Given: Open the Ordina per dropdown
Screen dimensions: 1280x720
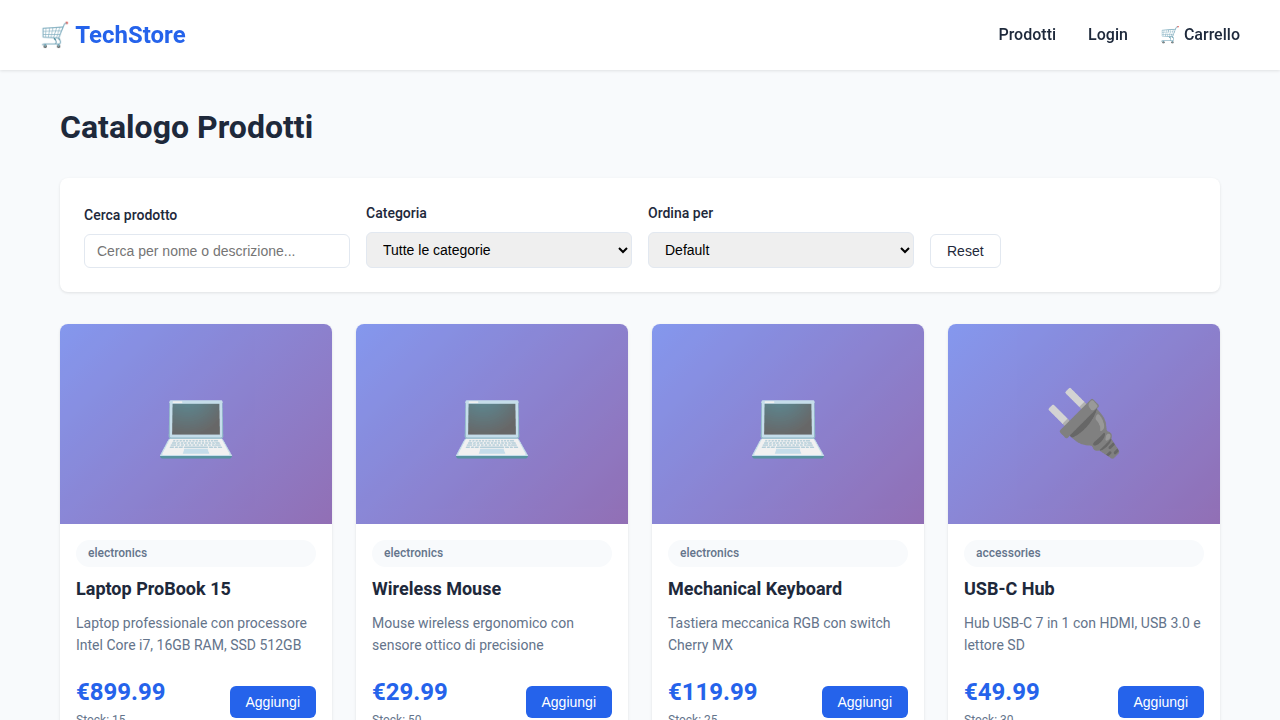Looking at the screenshot, I should [780, 250].
